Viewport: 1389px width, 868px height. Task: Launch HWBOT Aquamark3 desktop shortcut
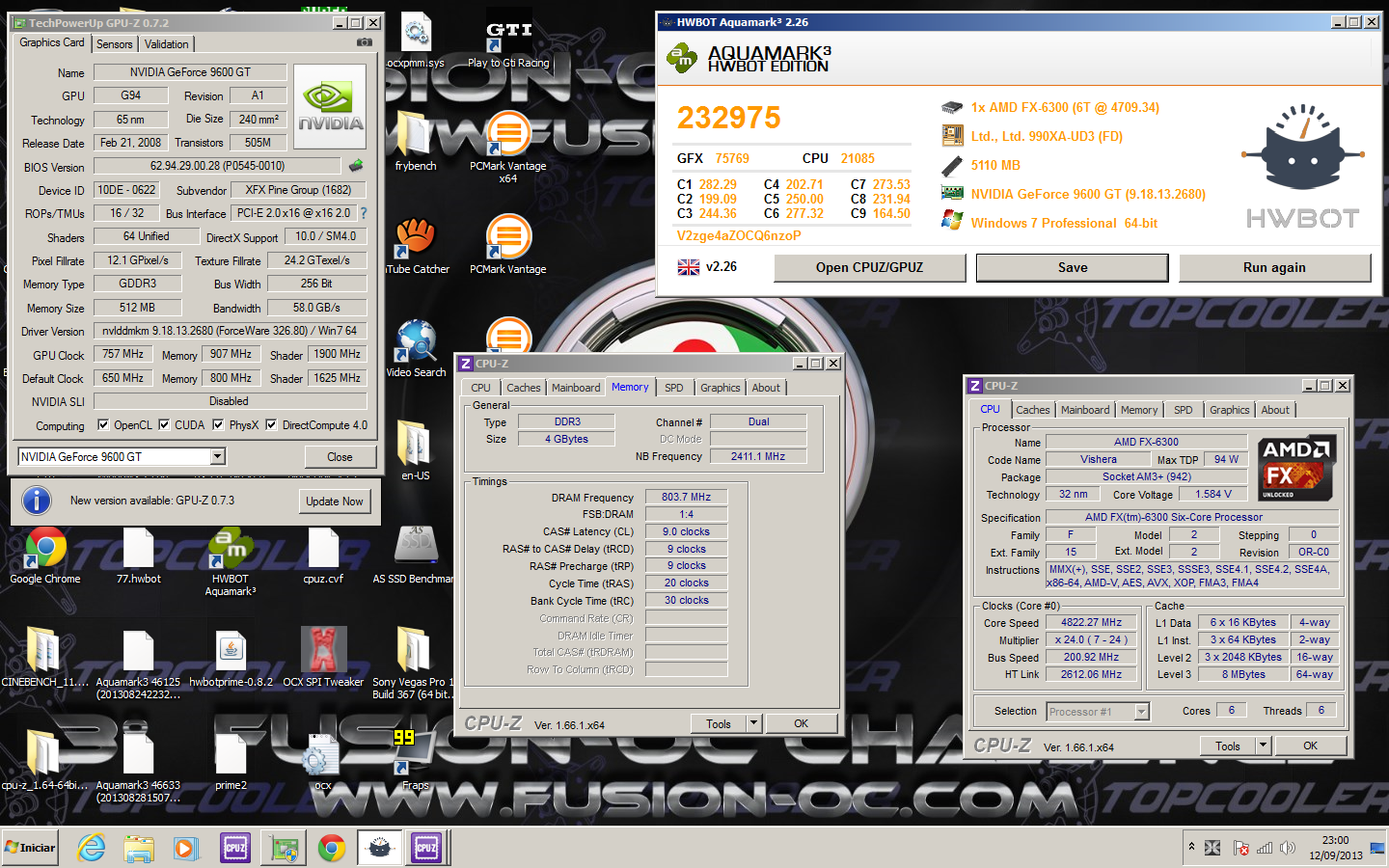230,561
